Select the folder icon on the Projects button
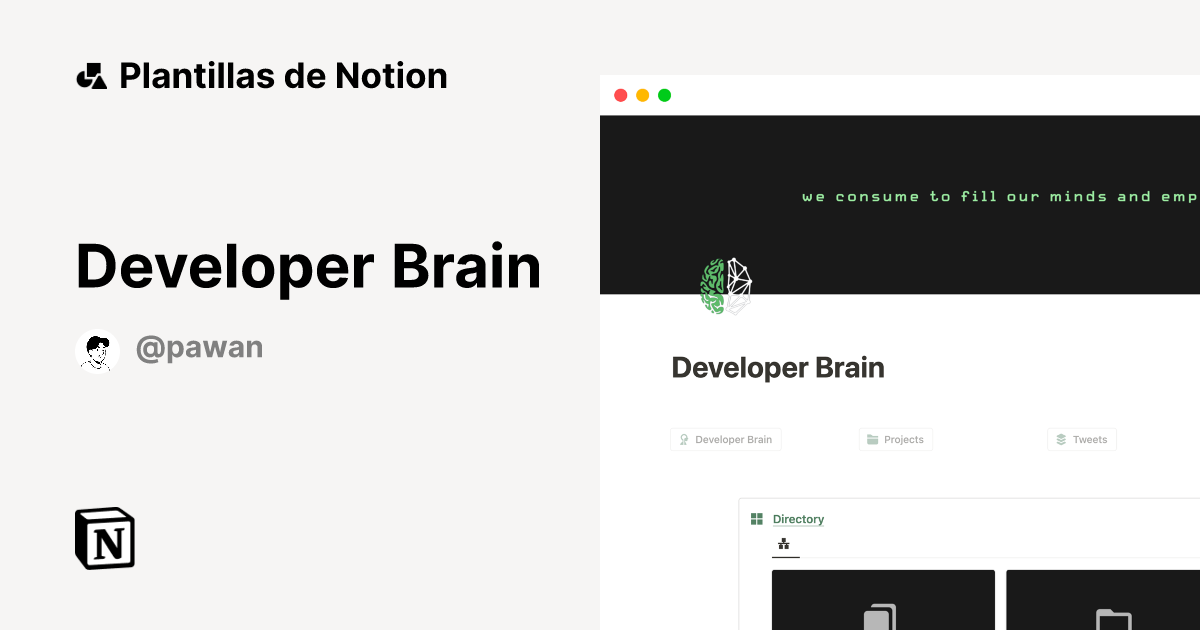 coord(873,439)
